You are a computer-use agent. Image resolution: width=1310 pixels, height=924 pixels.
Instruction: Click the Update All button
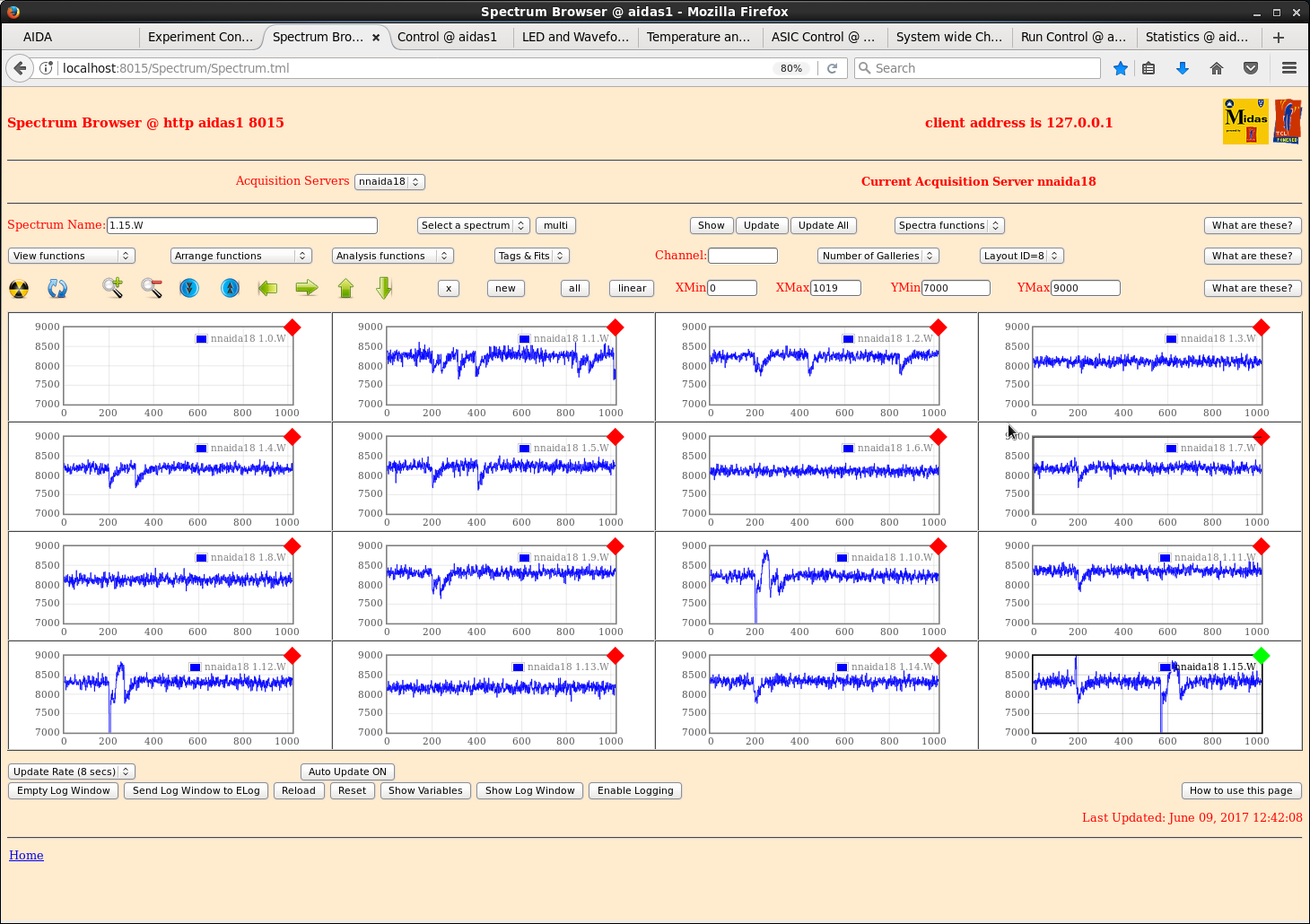tap(824, 225)
